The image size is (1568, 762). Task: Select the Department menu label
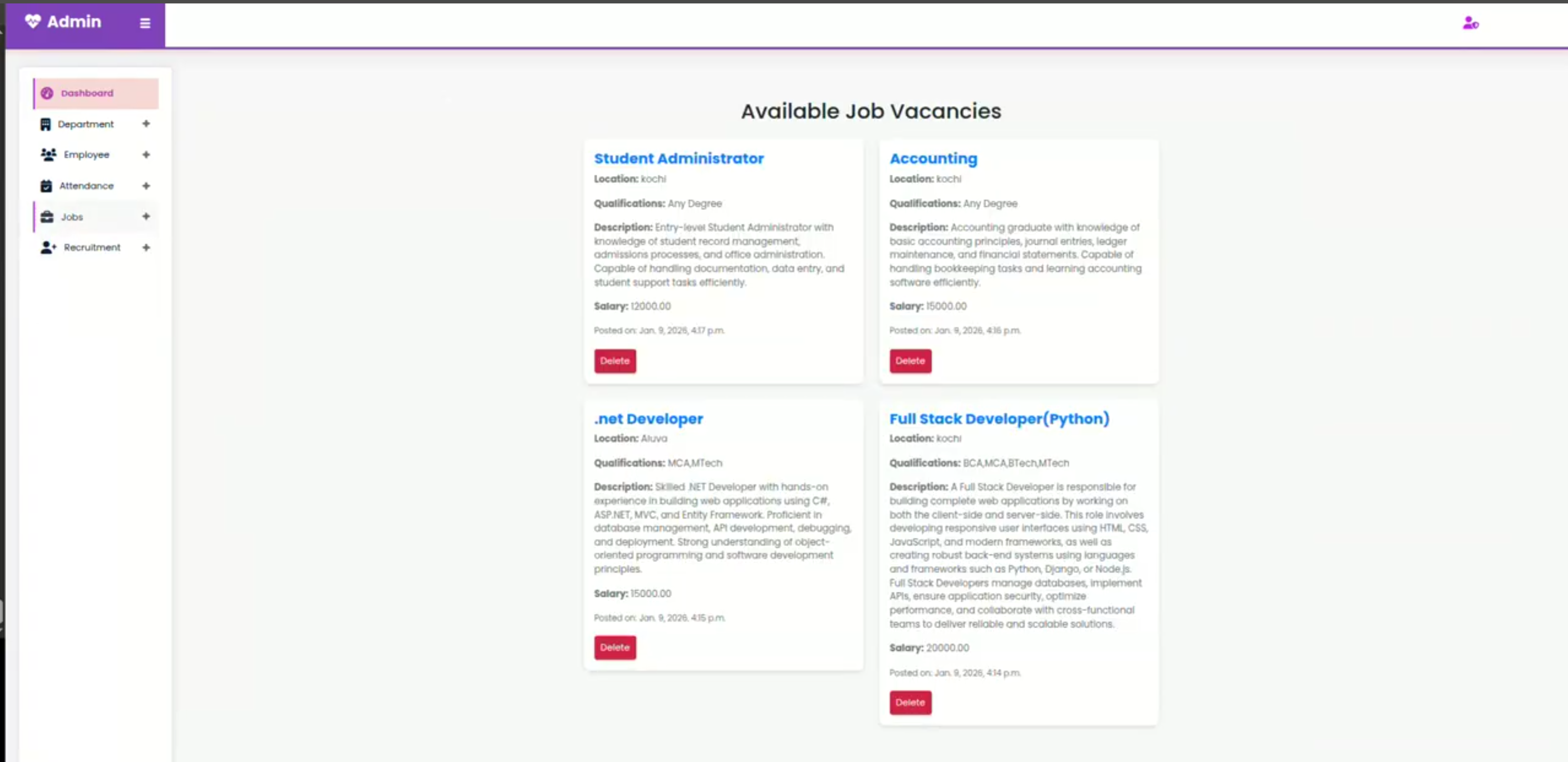click(86, 124)
